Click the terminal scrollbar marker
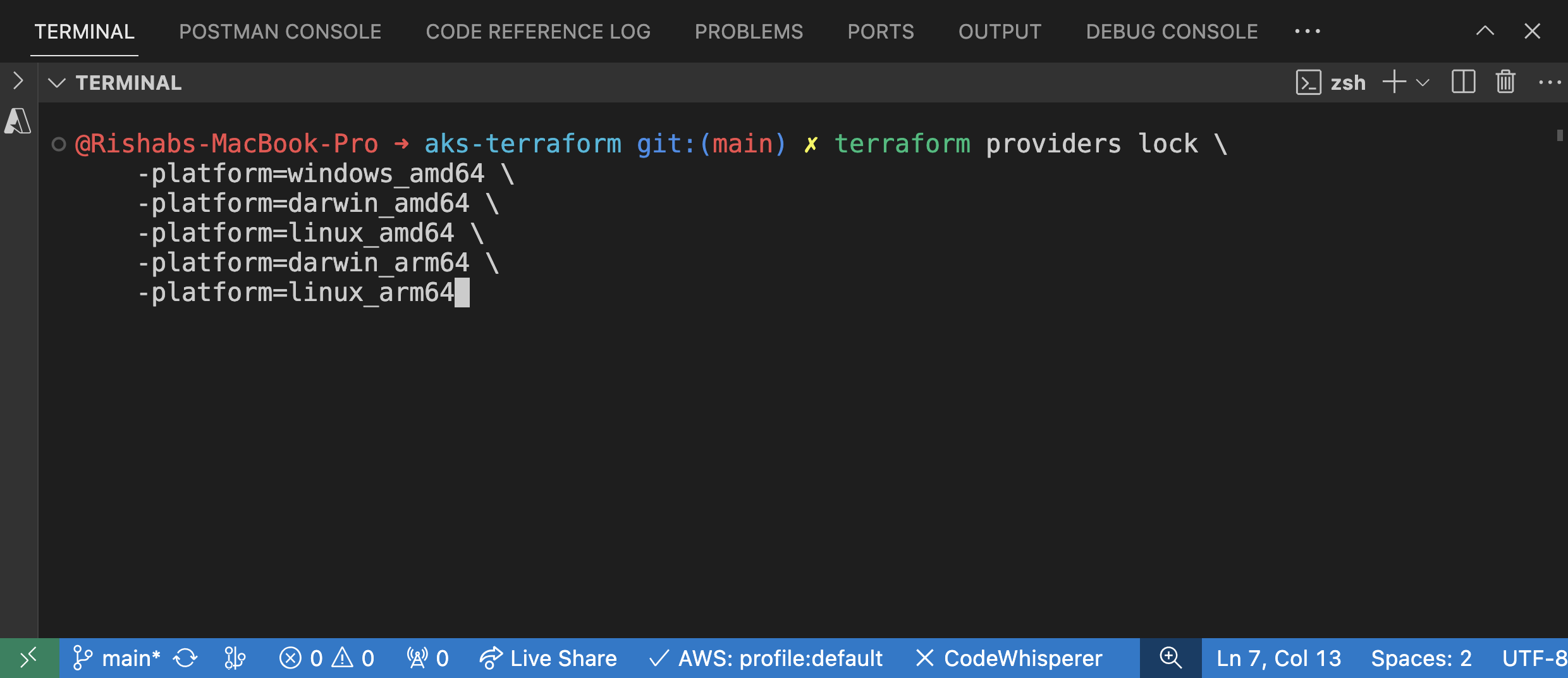This screenshot has width=1568, height=678. (1560, 135)
